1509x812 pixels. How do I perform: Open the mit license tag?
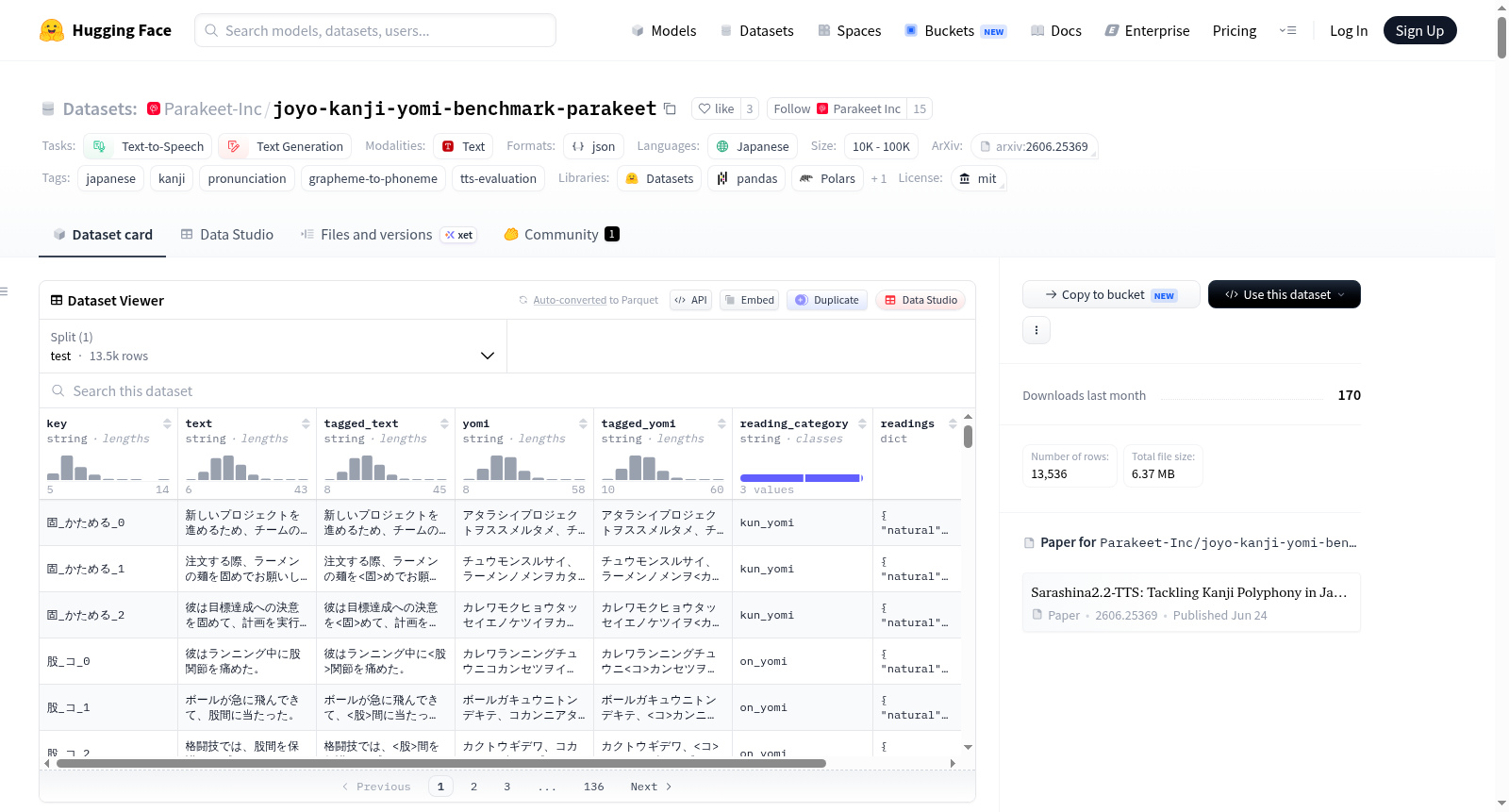[x=978, y=178]
